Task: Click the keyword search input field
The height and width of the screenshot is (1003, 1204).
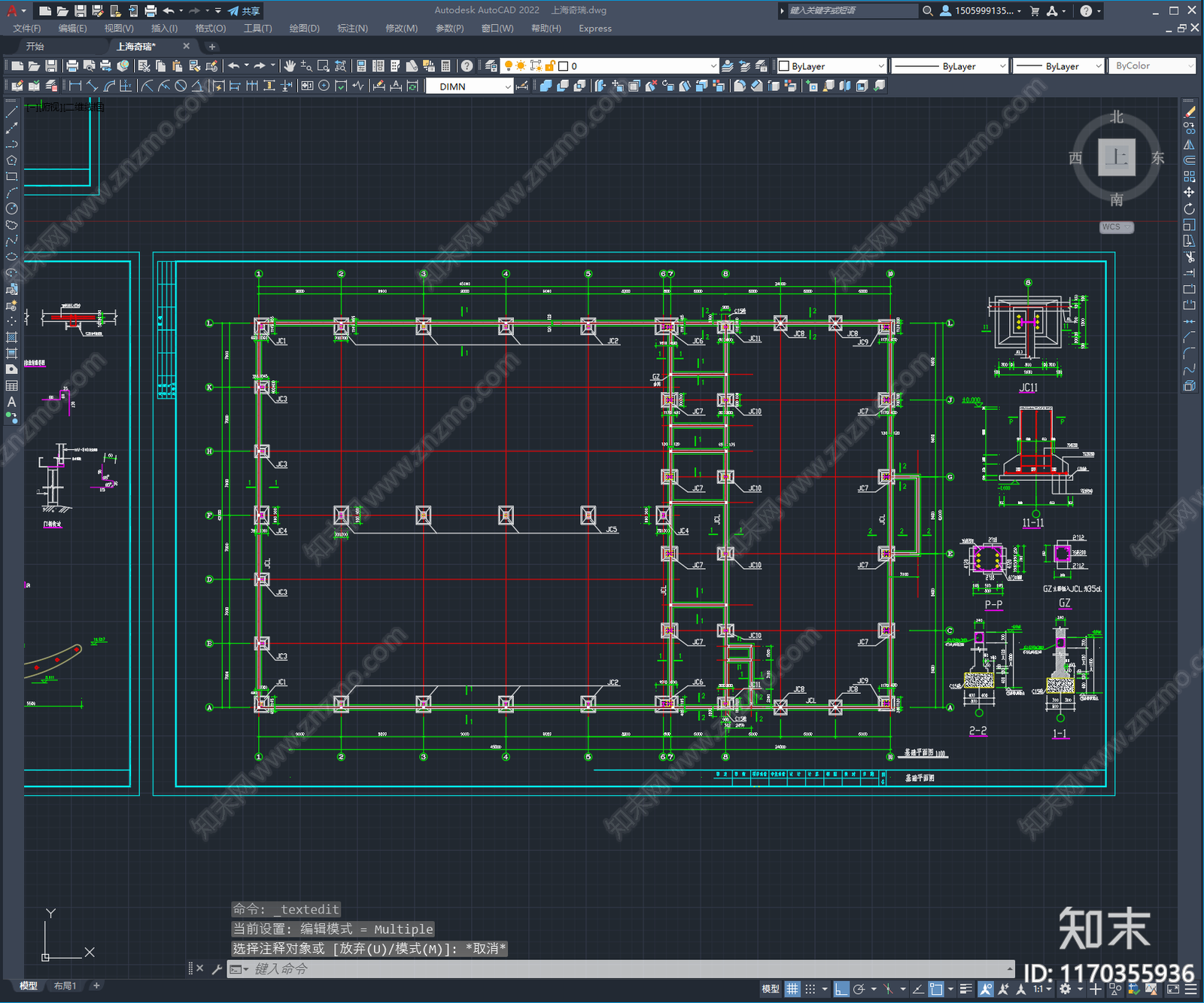Action: pos(853,11)
